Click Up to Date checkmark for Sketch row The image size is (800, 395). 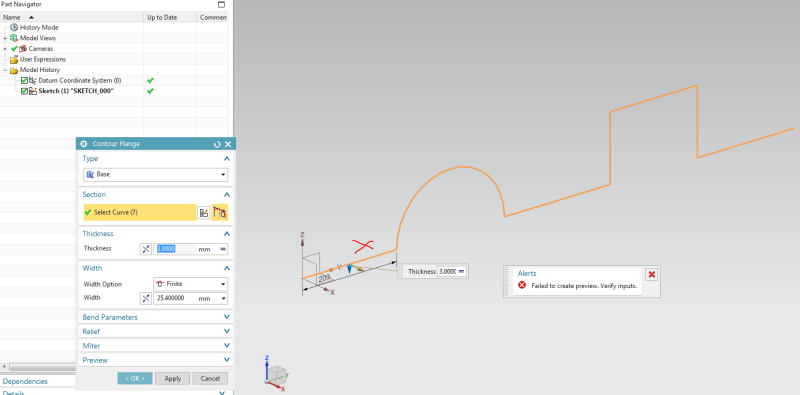point(150,91)
